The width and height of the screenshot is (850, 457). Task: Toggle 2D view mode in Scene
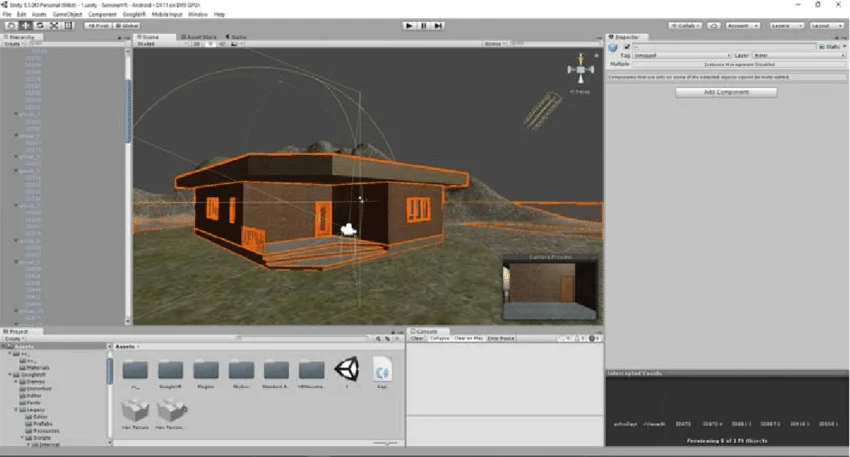197,43
